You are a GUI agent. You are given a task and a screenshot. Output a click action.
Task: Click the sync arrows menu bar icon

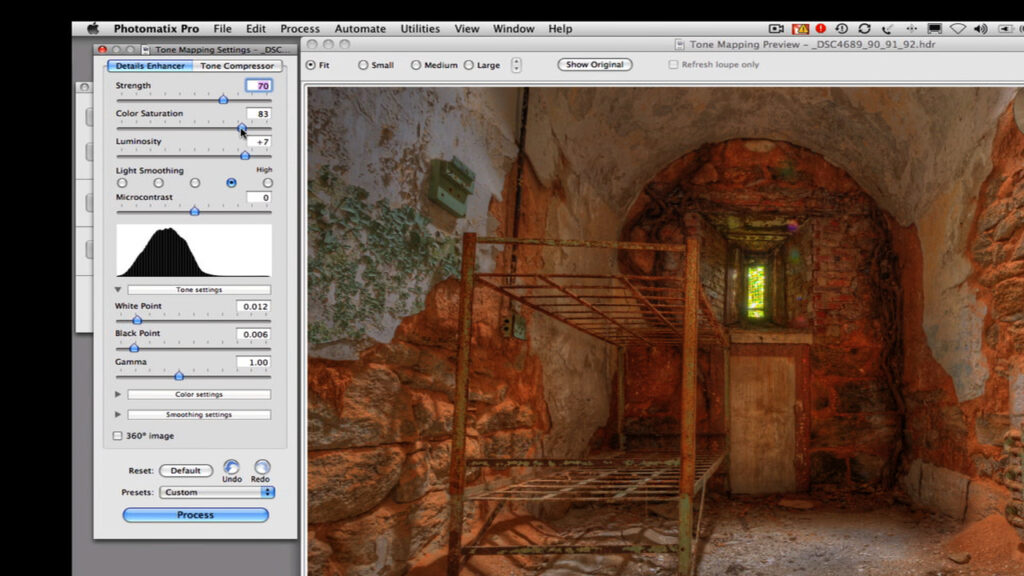pyautogui.click(x=864, y=29)
